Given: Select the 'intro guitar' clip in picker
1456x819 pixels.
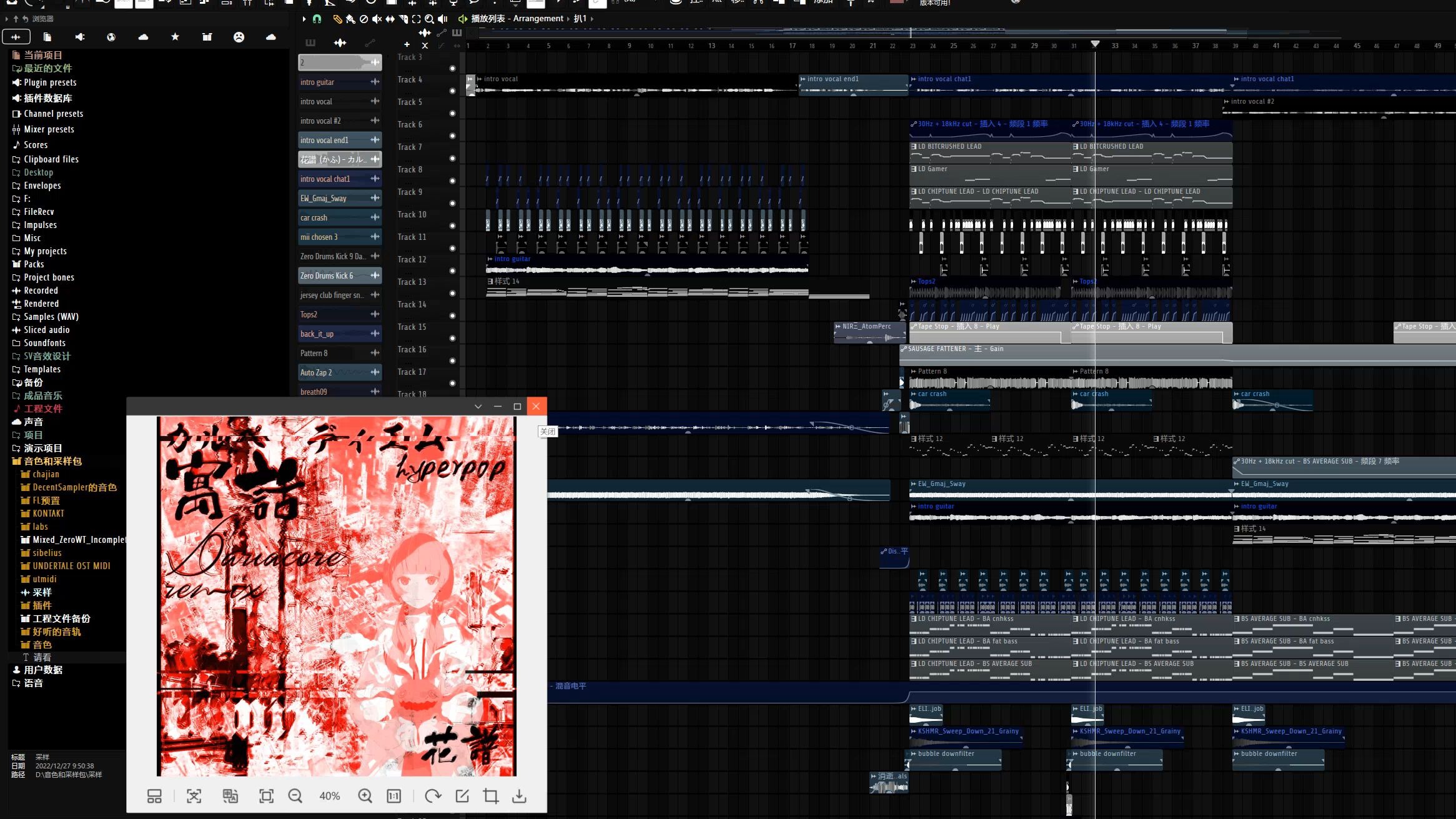Looking at the screenshot, I should [340, 82].
